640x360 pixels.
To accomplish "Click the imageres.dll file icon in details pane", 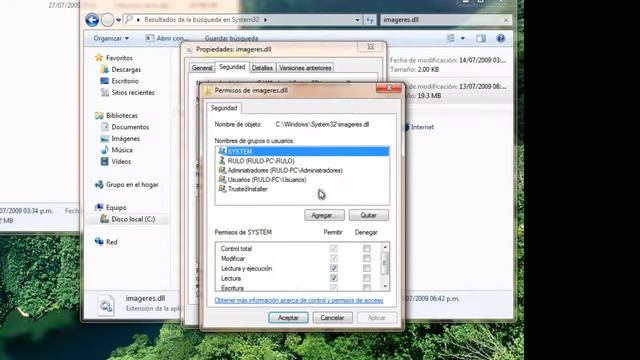I will point(106,305).
